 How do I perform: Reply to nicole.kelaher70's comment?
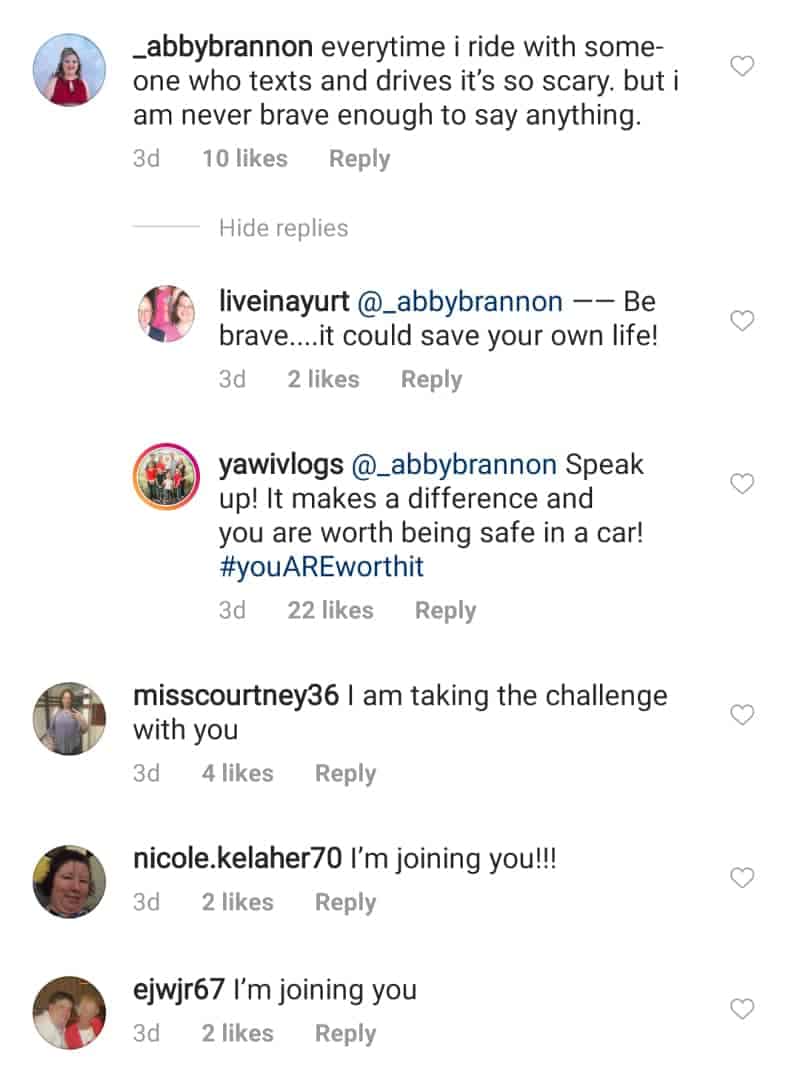[345, 902]
